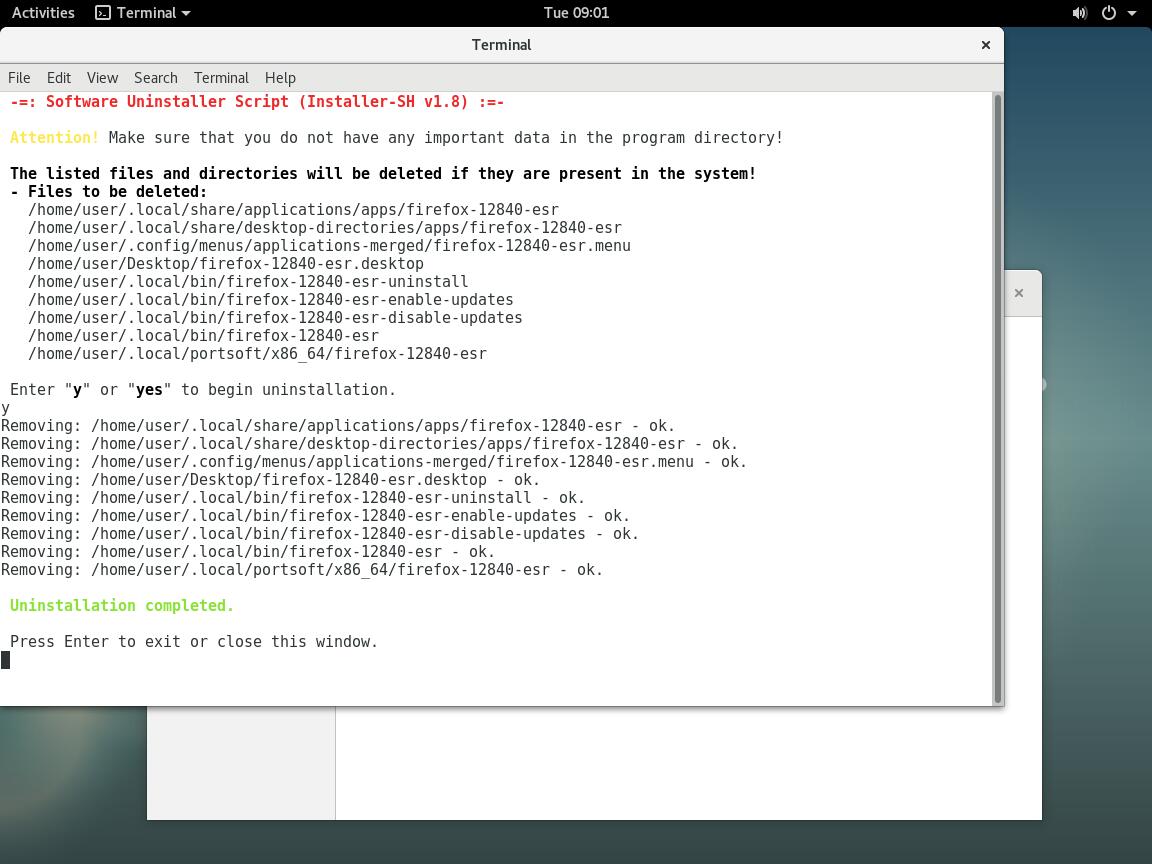Open the clock showing Tue 09:01
The width and height of the screenshot is (1152, 864).
(x=576, y=12)
